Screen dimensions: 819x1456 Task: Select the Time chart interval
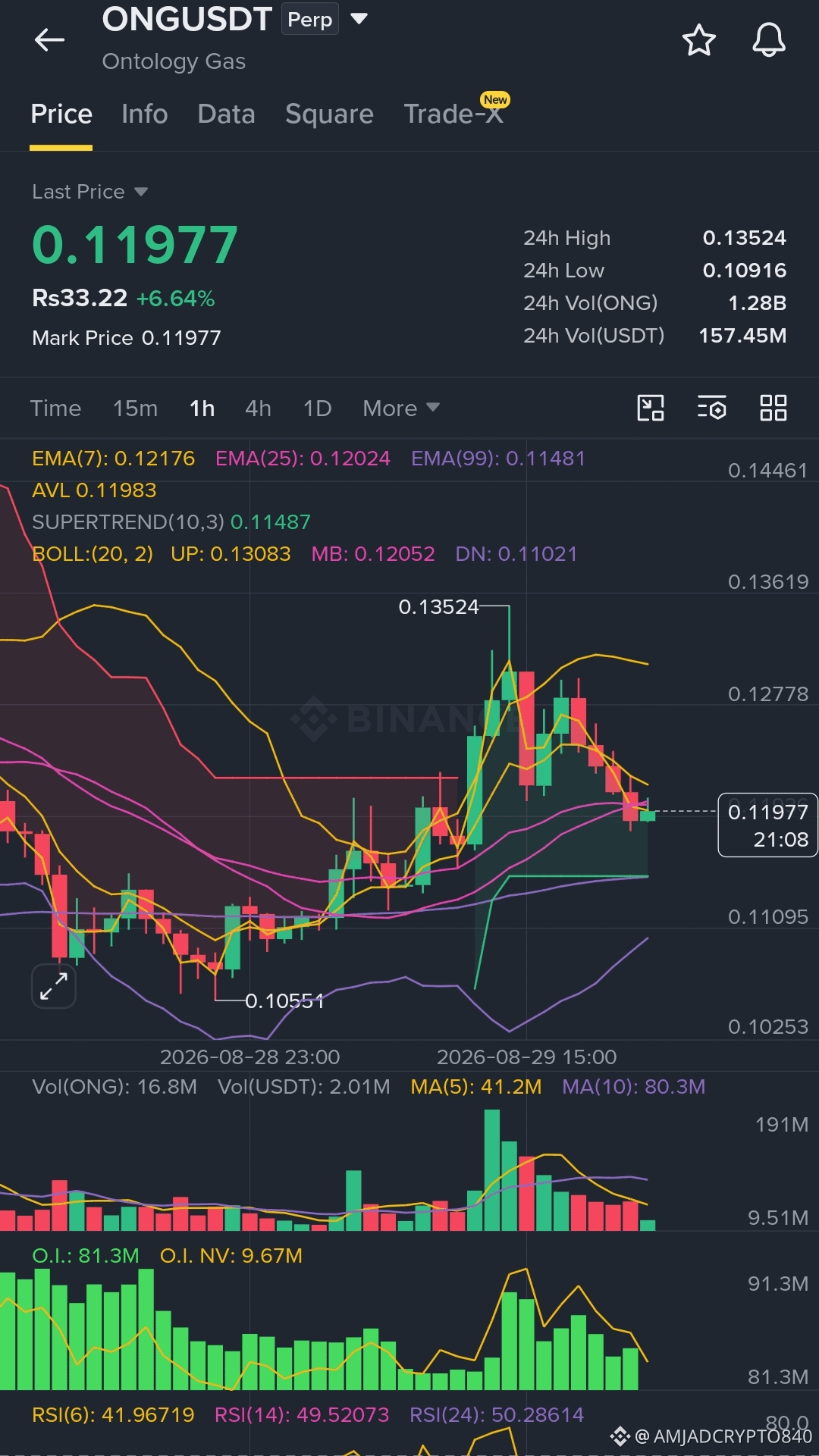tap(55, 409)
